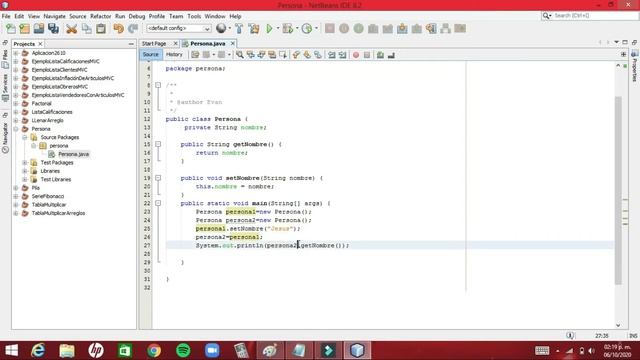Expand the Factorial project node
This screenshot has height=360, width=640.
[16, 104]
